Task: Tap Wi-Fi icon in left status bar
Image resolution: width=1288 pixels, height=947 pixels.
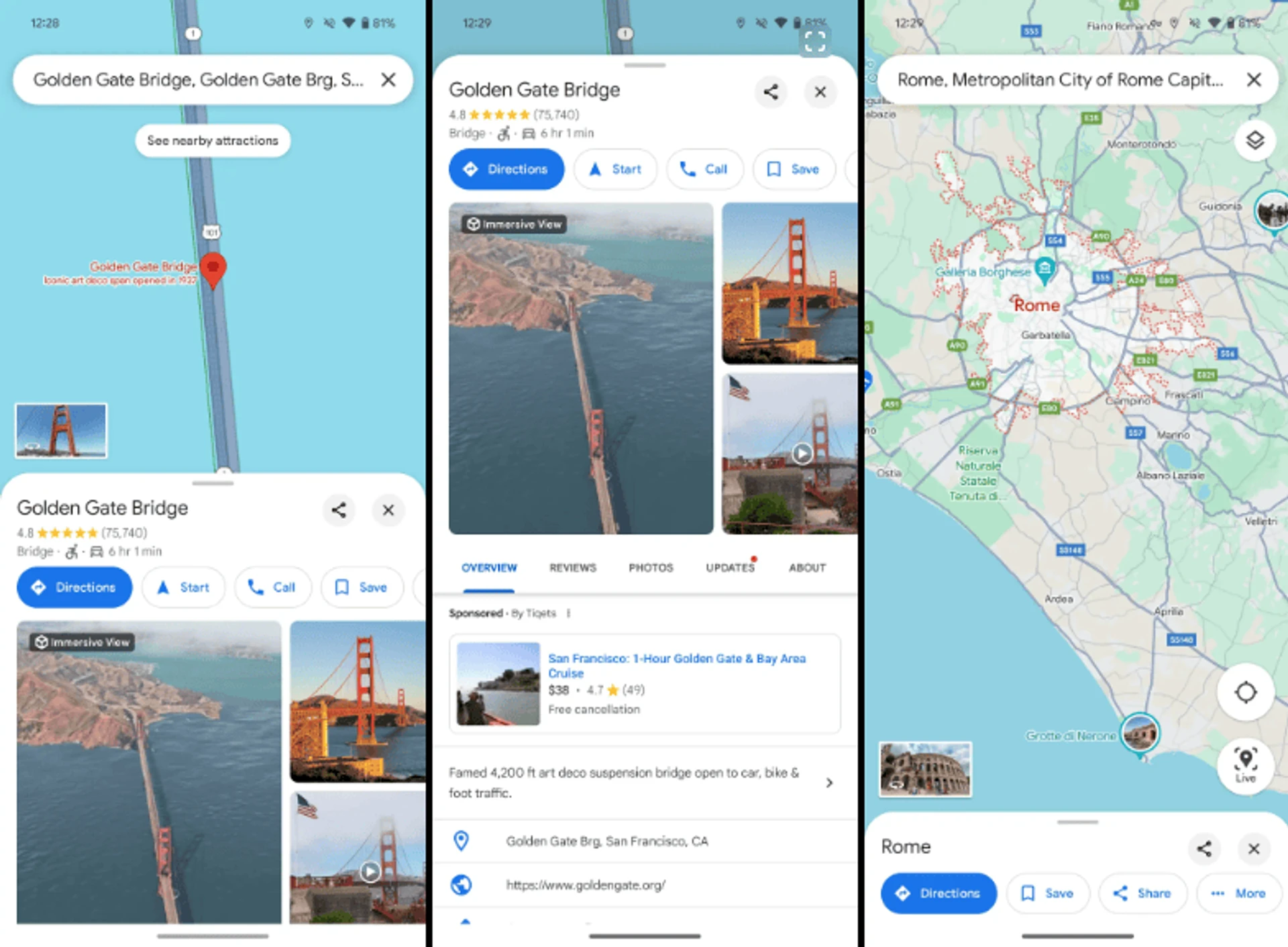Action: click(349, 23)
